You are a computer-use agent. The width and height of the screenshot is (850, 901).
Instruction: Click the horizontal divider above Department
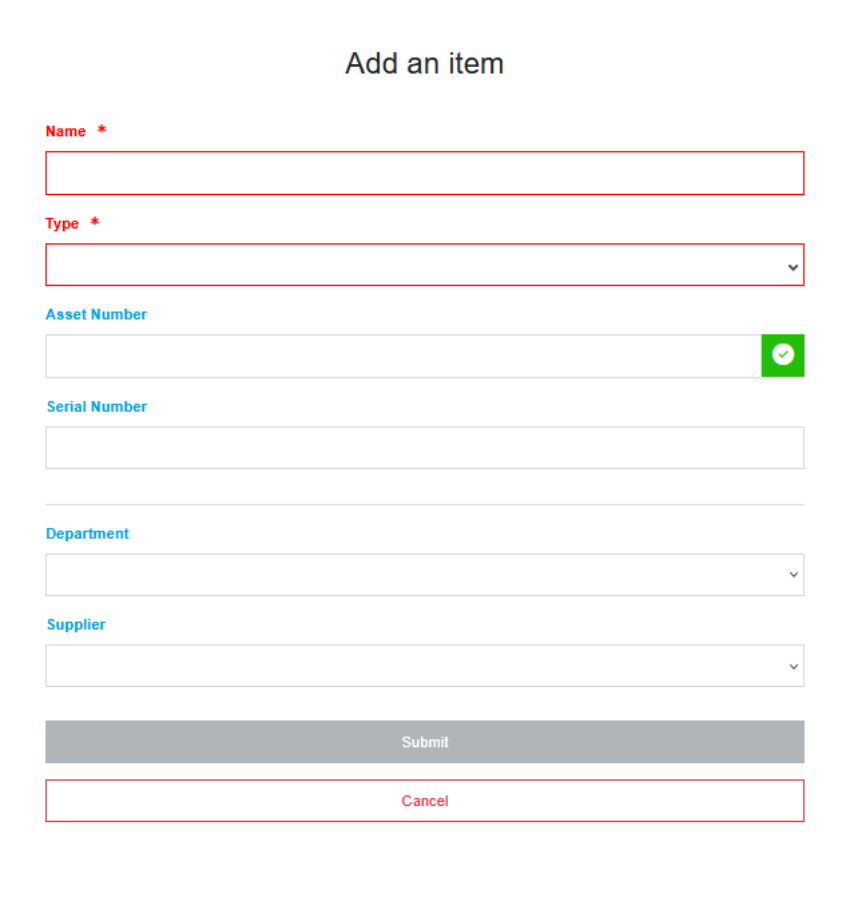tap(424, 504)
